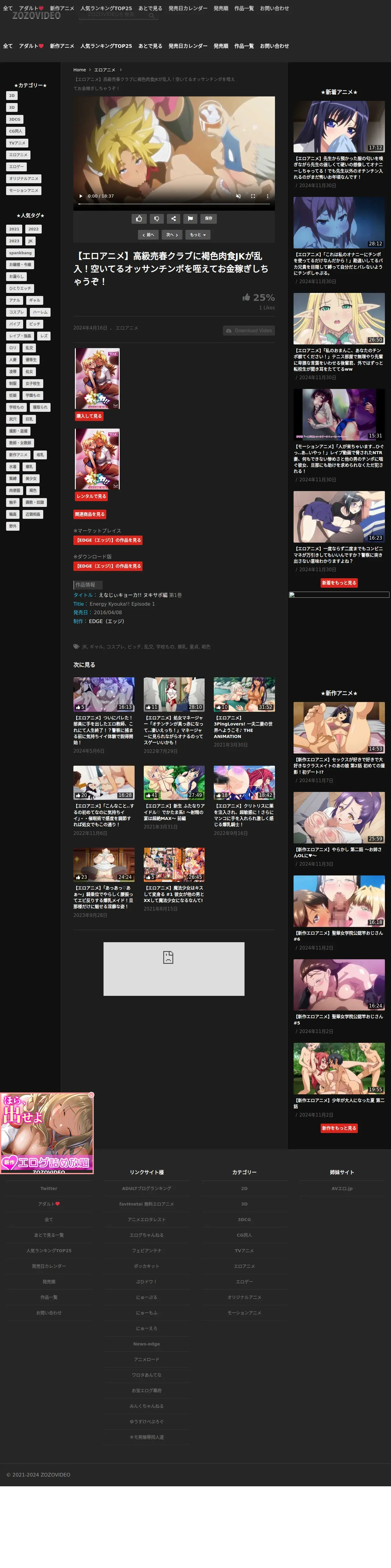
Task: Click the 関連商品を見る button
Action: (x=90, y=514)
